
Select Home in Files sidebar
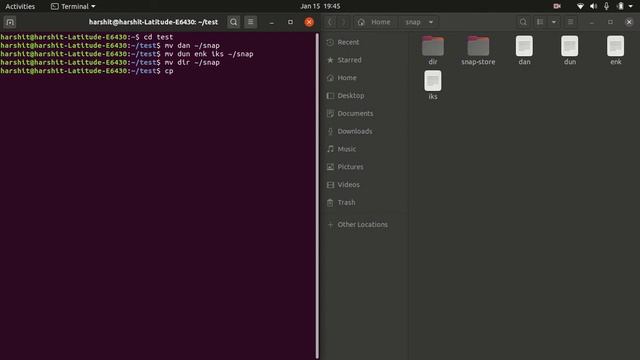(365, 78)
